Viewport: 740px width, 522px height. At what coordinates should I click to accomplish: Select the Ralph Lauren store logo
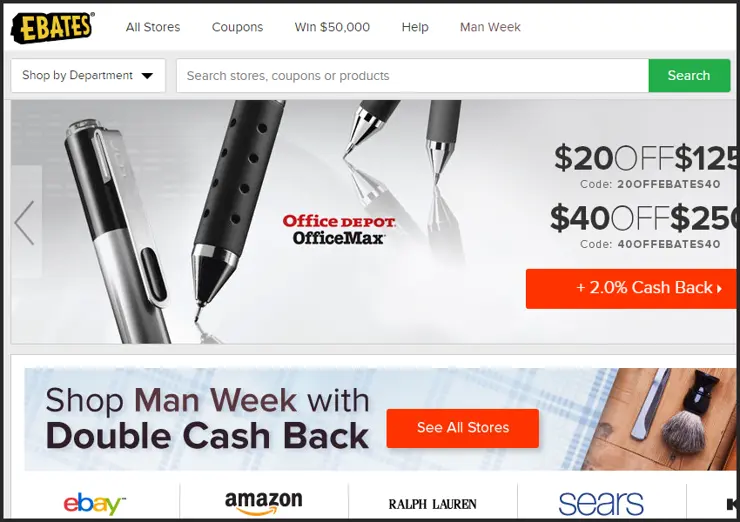pos(432,504)
